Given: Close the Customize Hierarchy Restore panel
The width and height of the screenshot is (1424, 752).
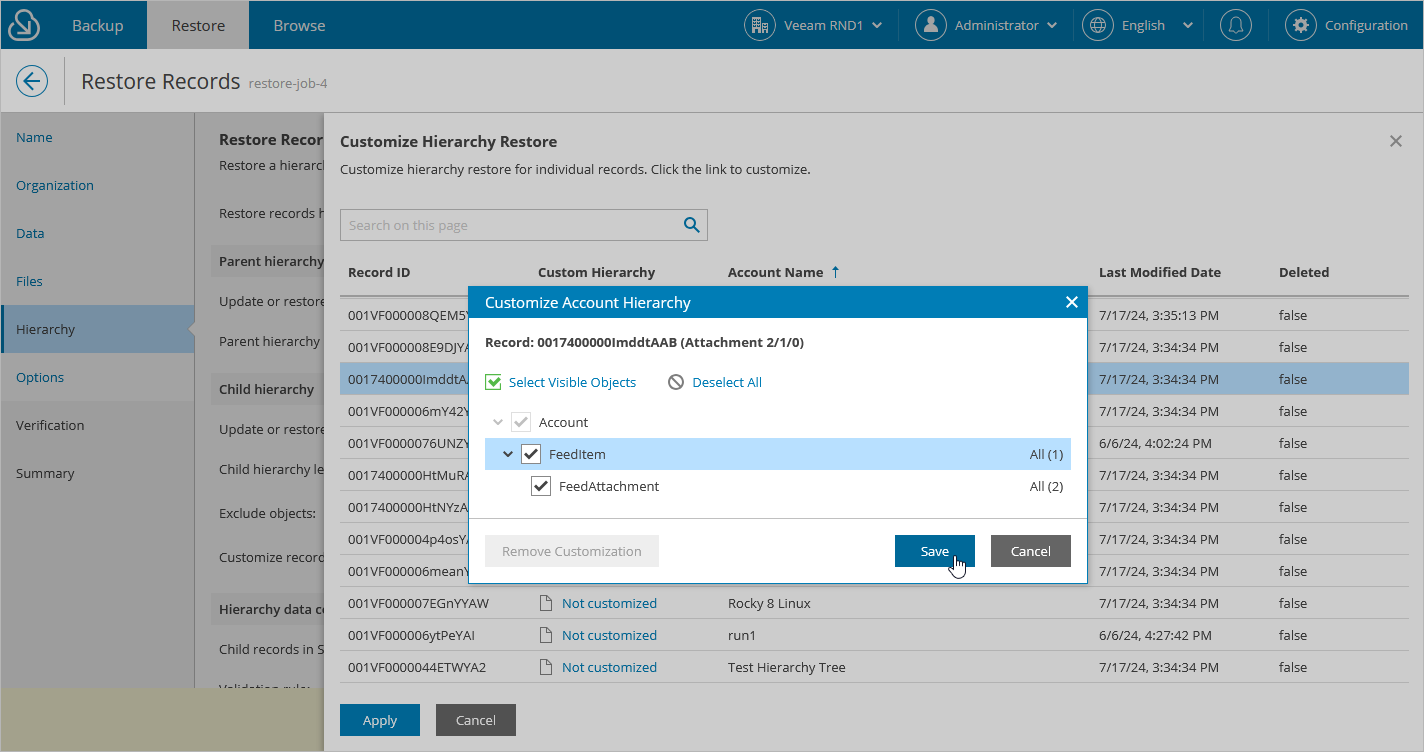Looking at the screenshot, I should (x=1396, y=141).
